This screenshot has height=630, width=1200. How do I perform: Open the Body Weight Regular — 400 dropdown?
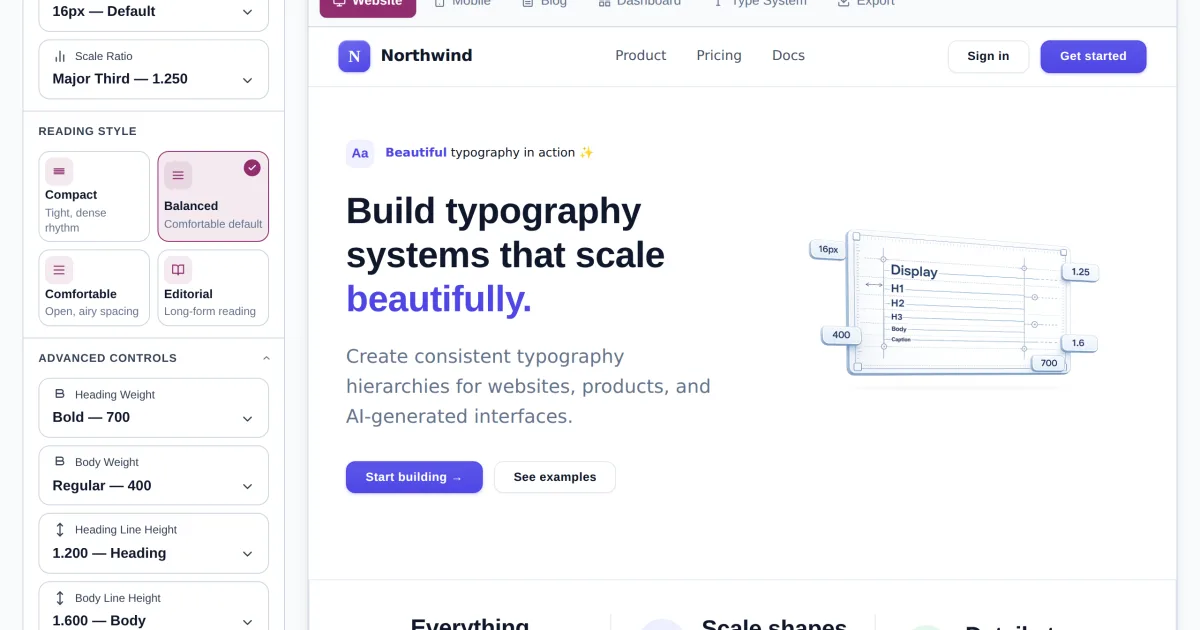click(153, 475)
